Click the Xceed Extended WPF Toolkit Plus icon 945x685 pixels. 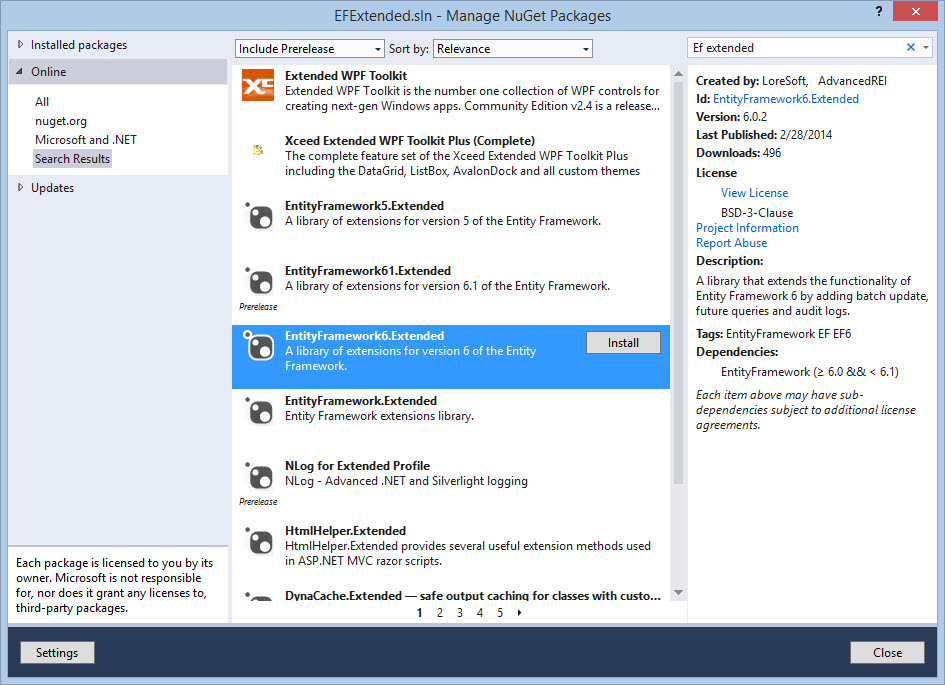(258, 150)
